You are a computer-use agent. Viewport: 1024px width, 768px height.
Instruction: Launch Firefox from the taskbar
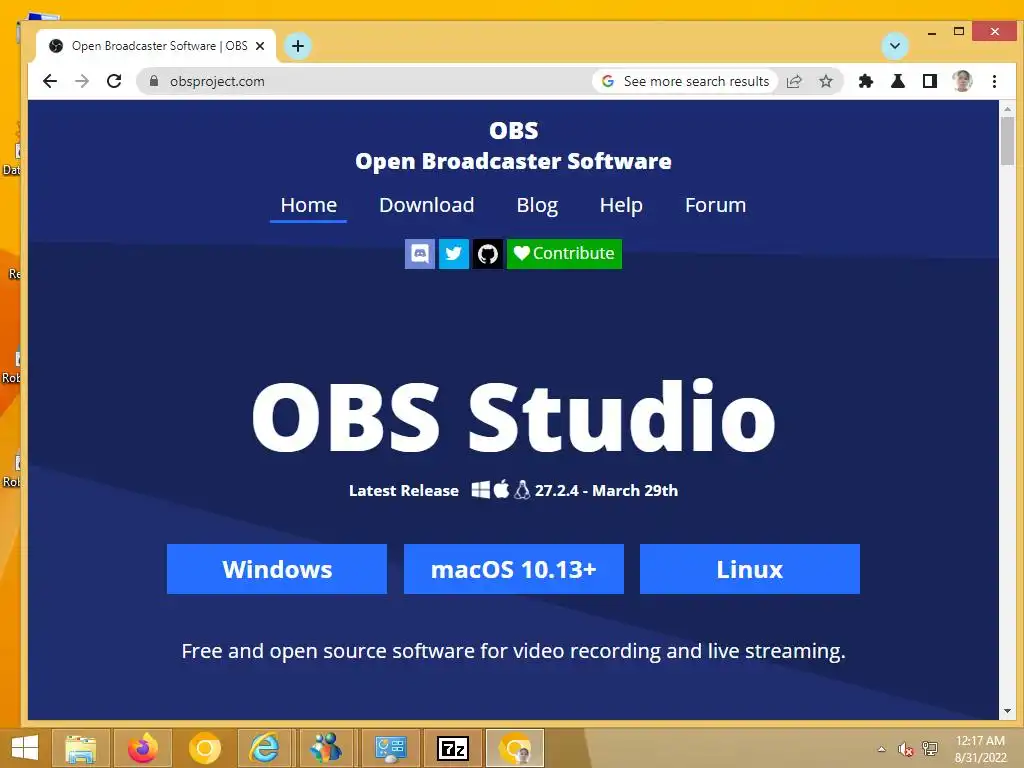click(142, 748)
